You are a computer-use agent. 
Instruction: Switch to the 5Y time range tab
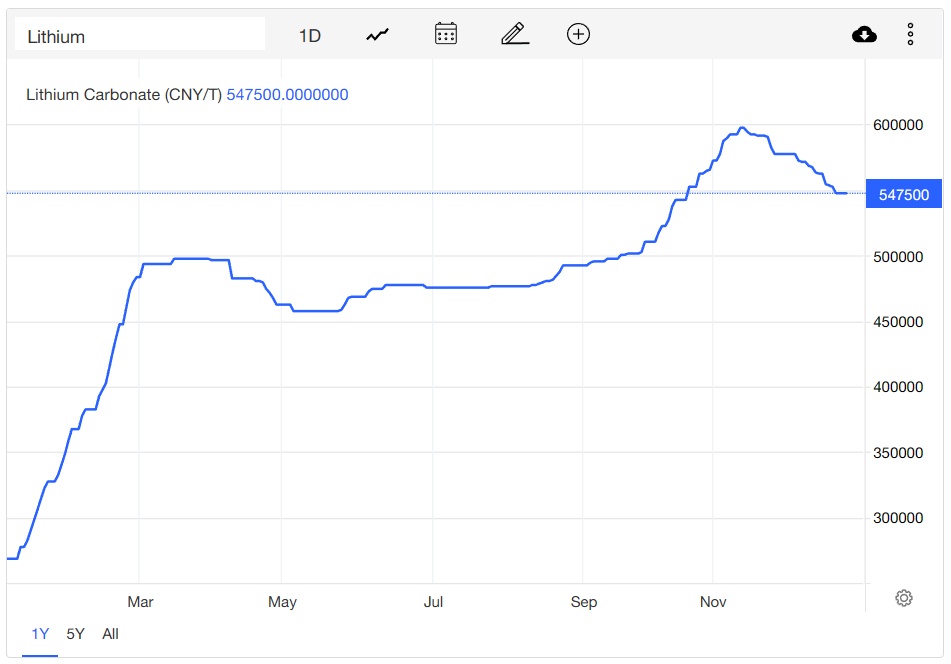pyautogui.click(x=76, y=634)
